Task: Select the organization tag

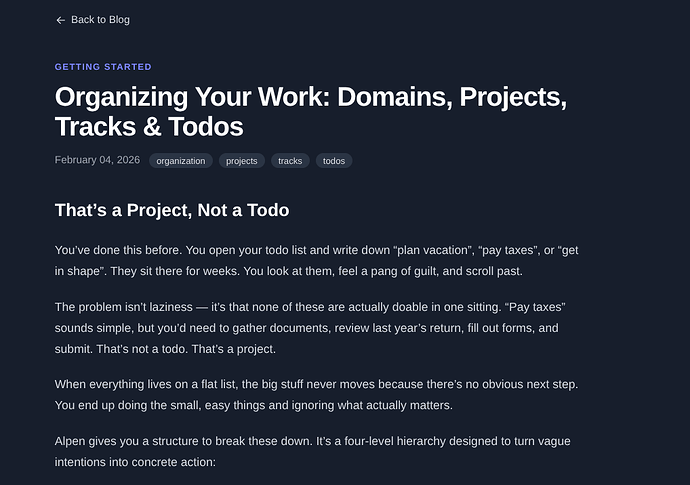Action: click(181, 161)
